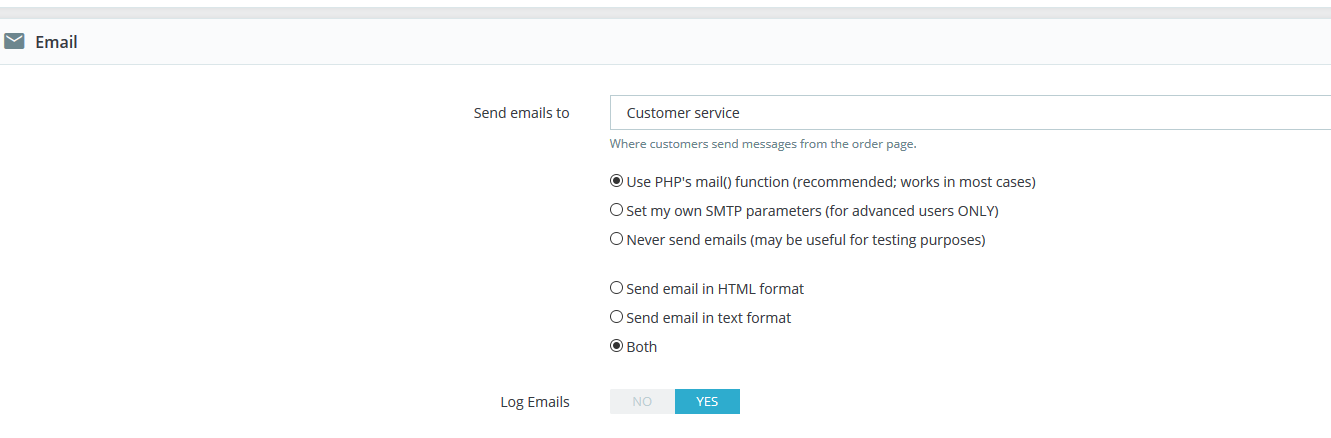Select the Never send emails radio circle

(617, 240)
